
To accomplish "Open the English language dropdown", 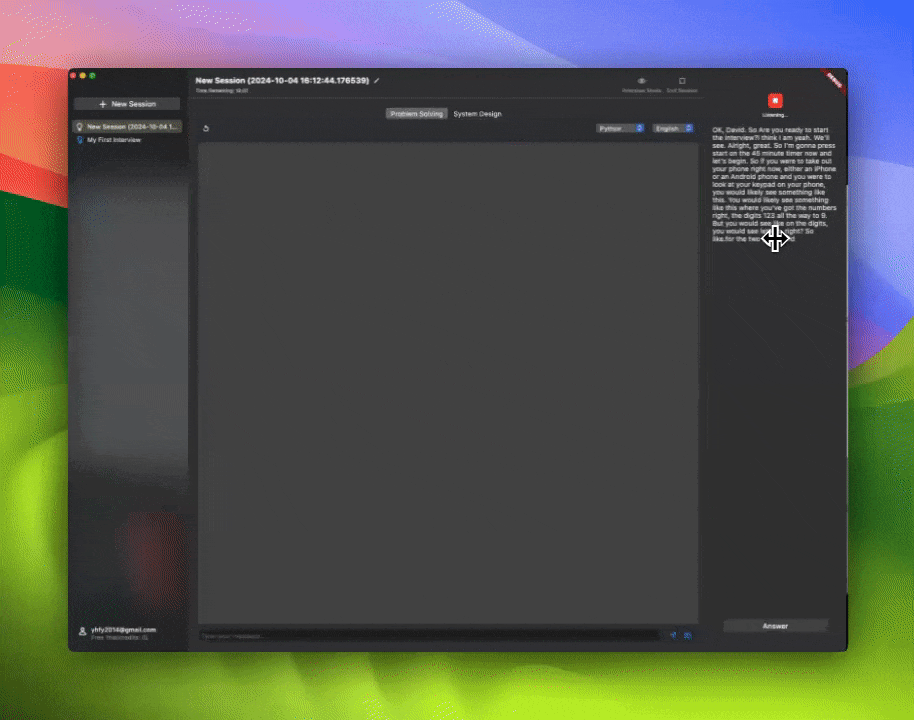I will click(672, 128).
